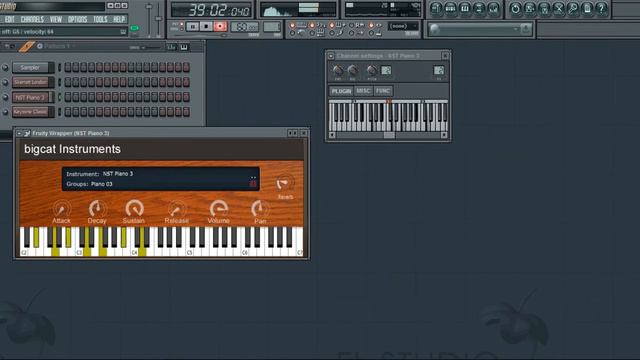Click the pitch range box in Channel settings

click(386, 71)
